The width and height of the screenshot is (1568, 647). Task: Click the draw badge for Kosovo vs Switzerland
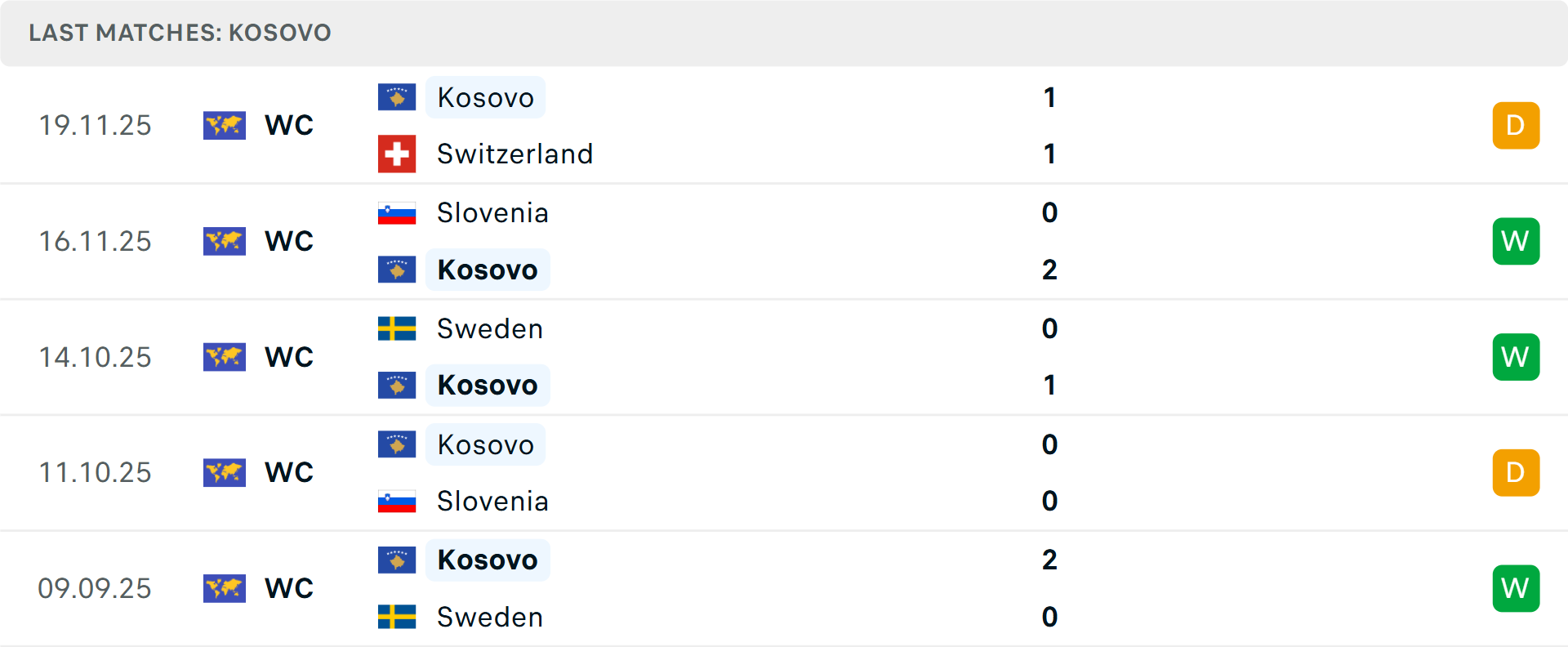[x=1516, y=126]
